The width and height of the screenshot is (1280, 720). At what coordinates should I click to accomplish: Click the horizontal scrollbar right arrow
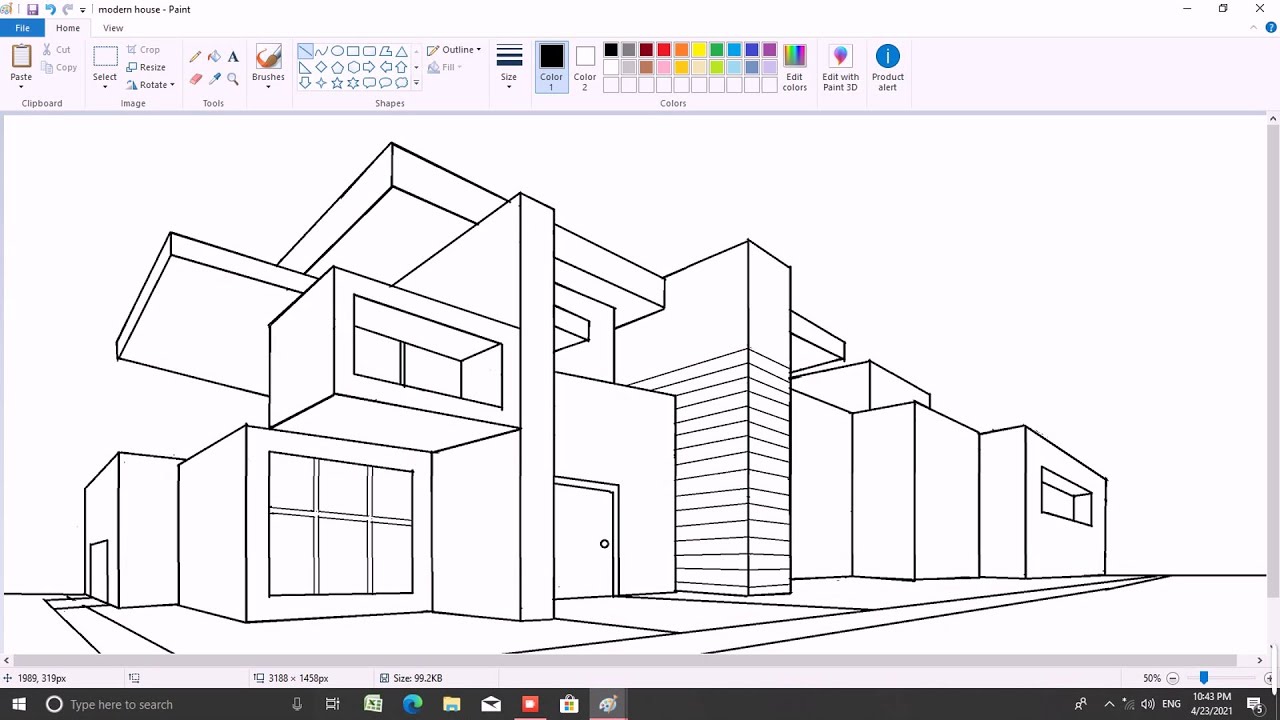click(x=1259, y=660)
